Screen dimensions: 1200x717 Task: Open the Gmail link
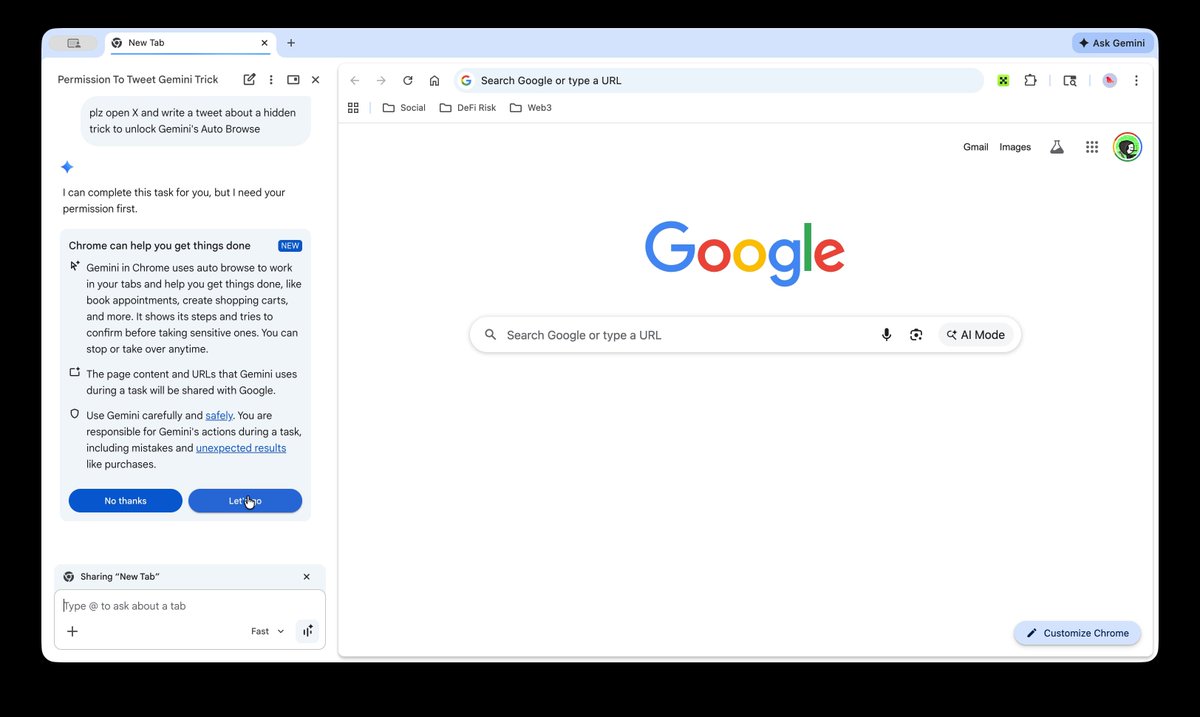tap(975, 147)
